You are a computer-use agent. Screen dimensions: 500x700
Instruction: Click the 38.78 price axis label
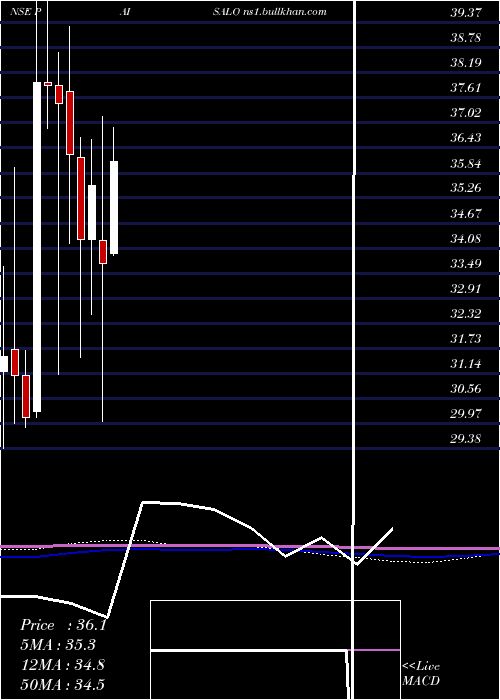coord(466,38)
